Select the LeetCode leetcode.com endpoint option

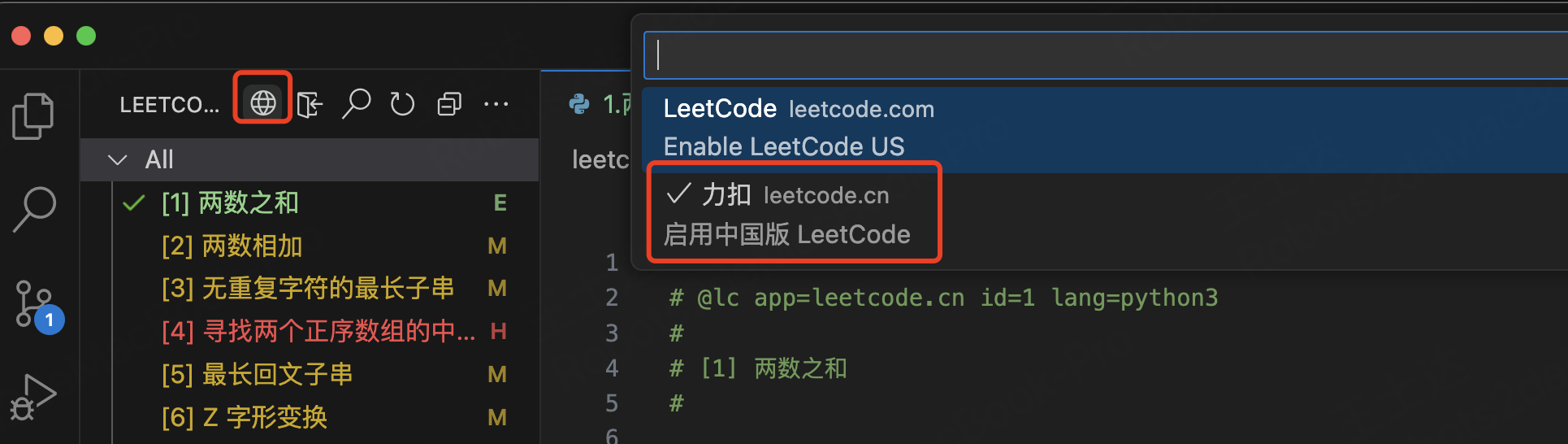(1105, 128)
